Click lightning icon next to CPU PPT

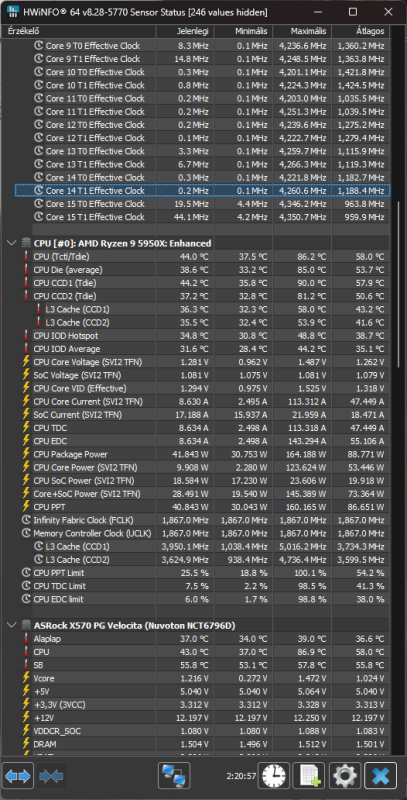point(26,507)
